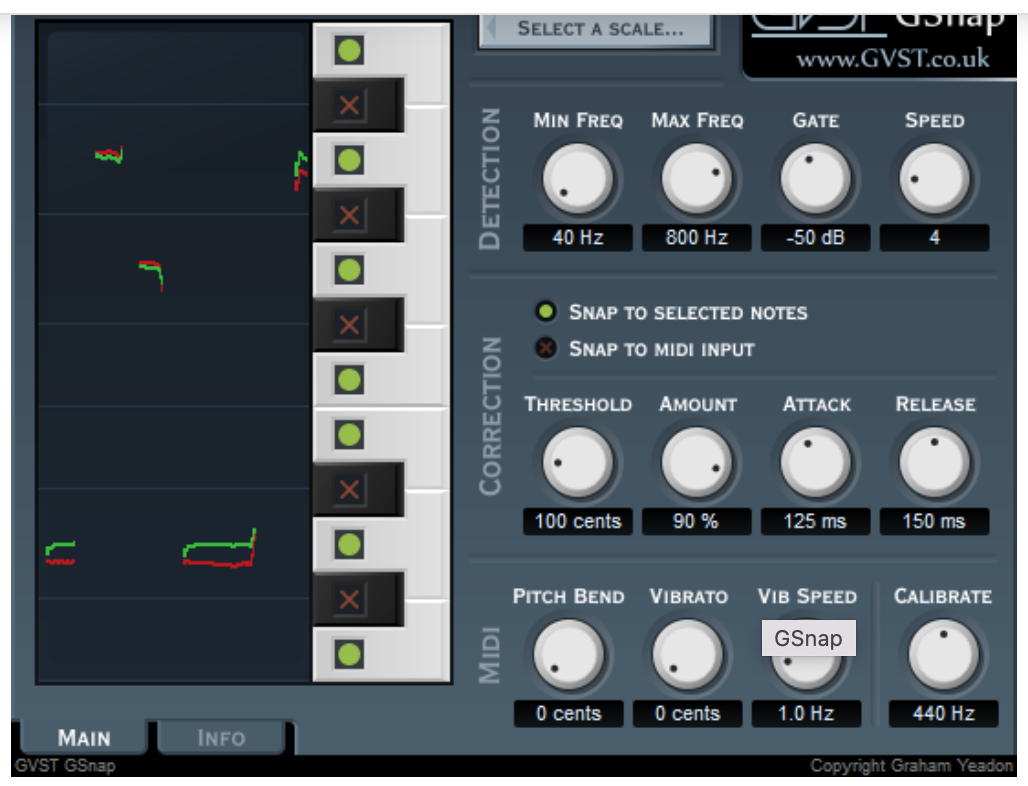Click the Copyright Graham Yeadon text
The width and height of the screenshot is (1028, 786).
point(911,766)
